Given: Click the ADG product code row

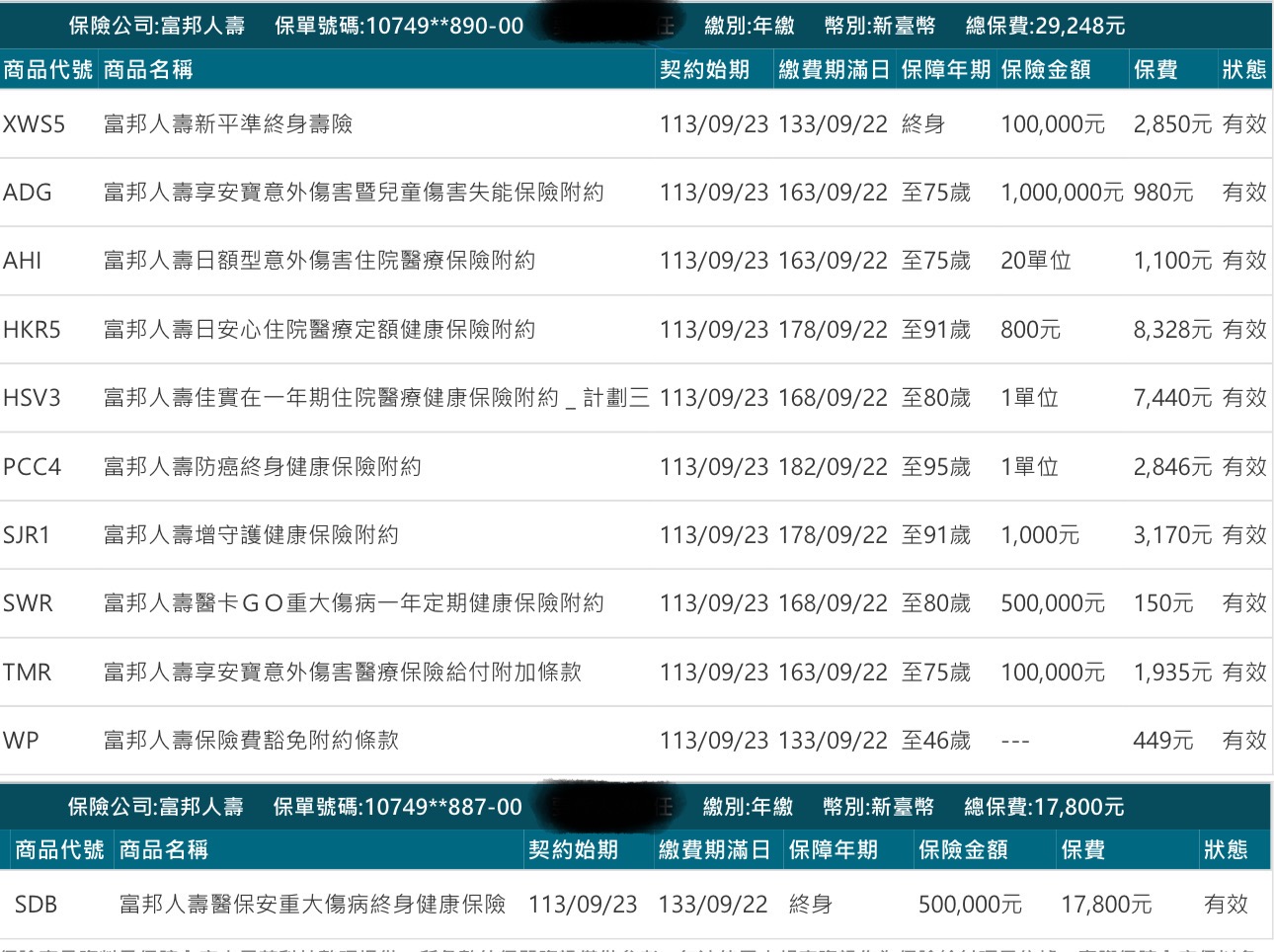Looking at the screenshot, I should 28,193.
